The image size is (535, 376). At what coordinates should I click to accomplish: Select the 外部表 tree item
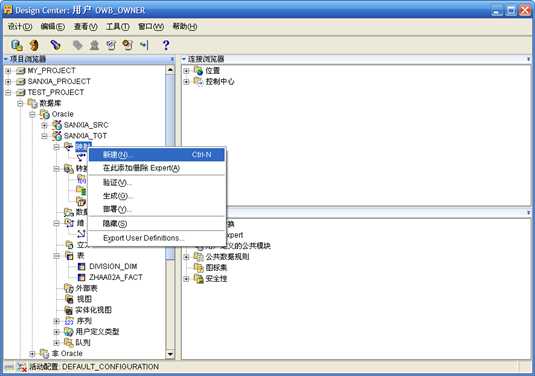pyautogui.click(x=86, y=288)
